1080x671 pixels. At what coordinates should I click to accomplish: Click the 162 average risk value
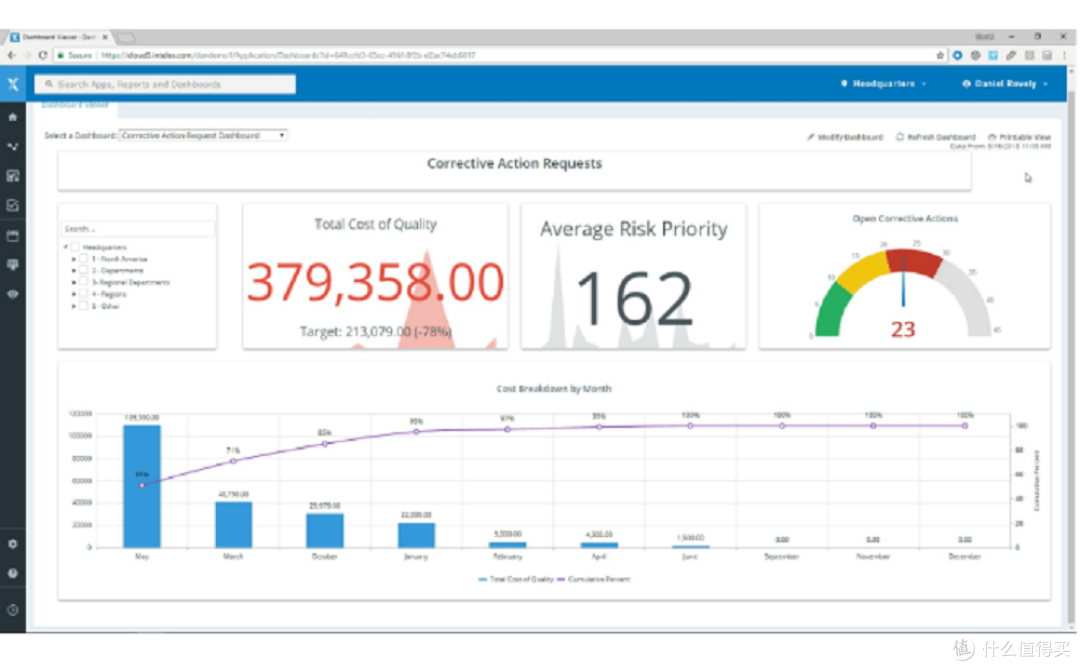tap(634, 299)
